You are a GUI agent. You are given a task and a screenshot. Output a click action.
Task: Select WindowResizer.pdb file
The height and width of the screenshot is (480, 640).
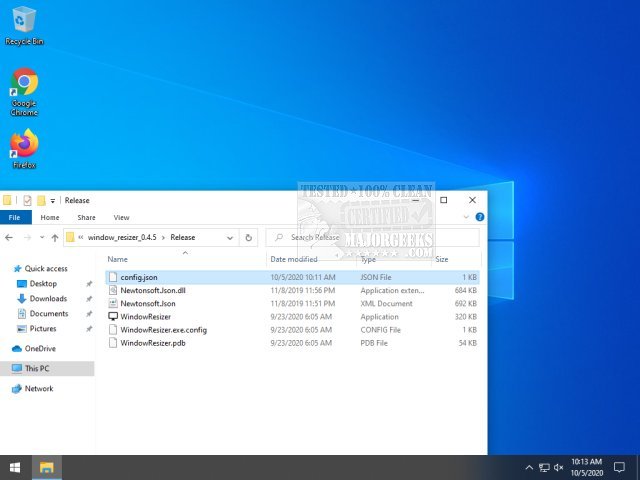[292, 343]
